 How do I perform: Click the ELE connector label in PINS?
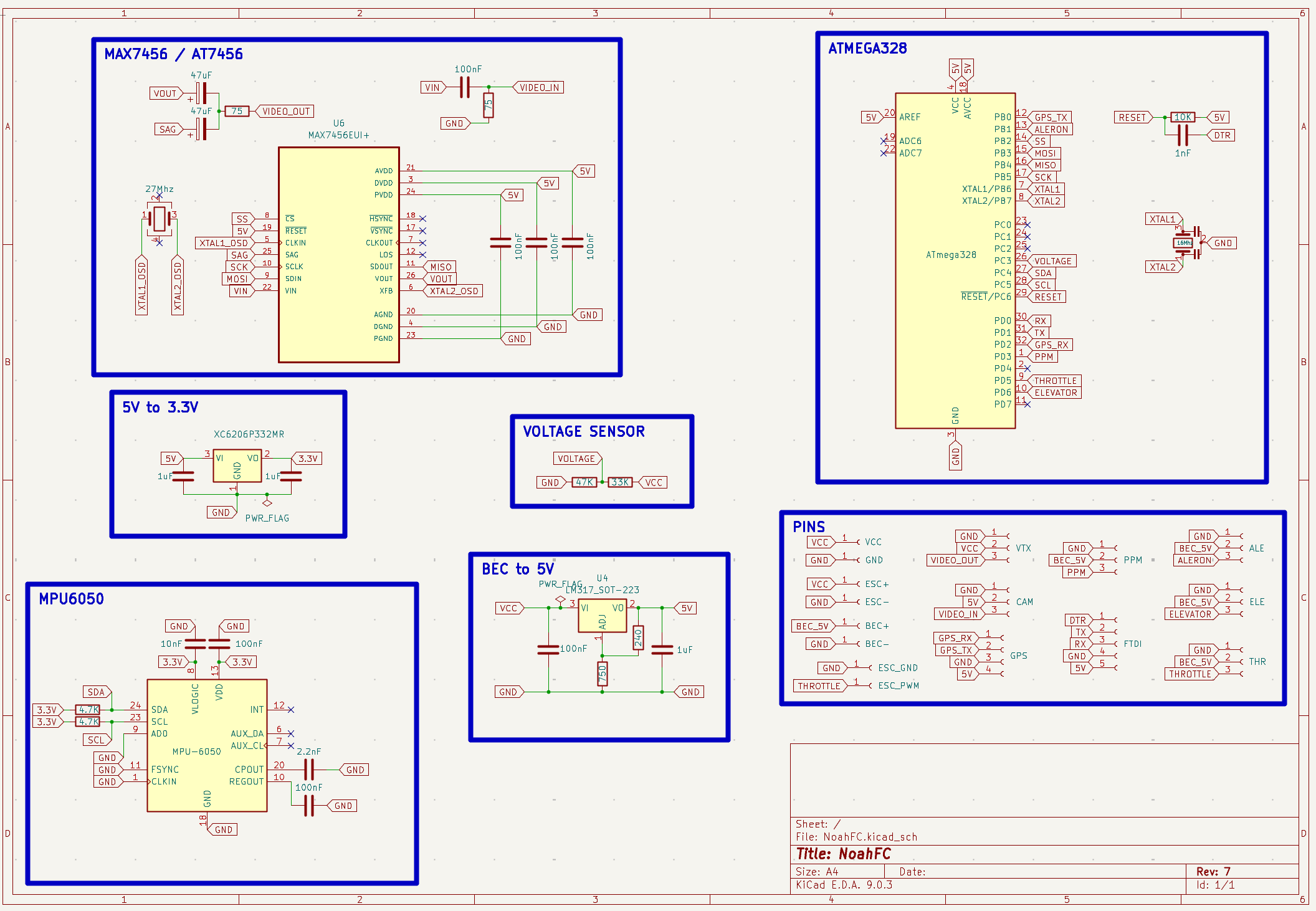point(1257,602)
